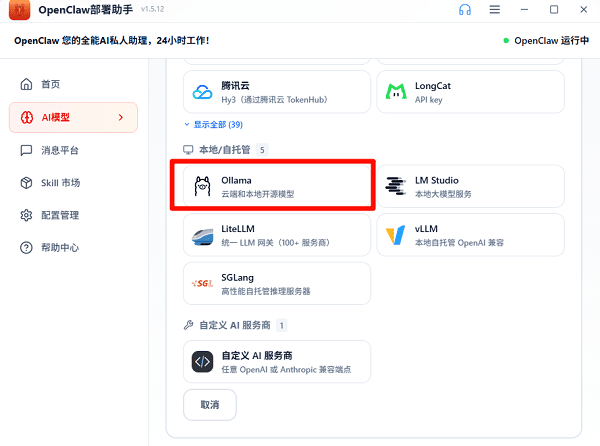This screenshot has width=600, height=446.
Task: Click the 本地/自托管 section heading
Action: pyautogui.click(x=224, y=150)
